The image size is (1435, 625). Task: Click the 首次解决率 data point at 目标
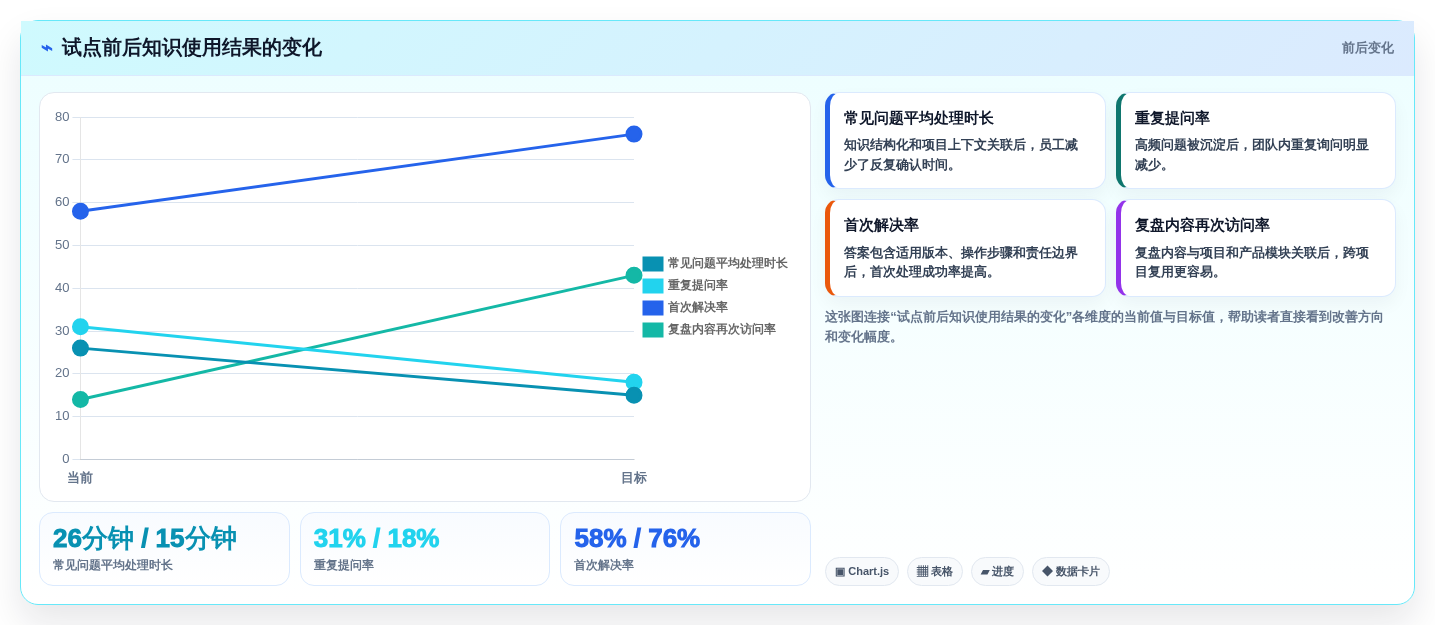634,134
